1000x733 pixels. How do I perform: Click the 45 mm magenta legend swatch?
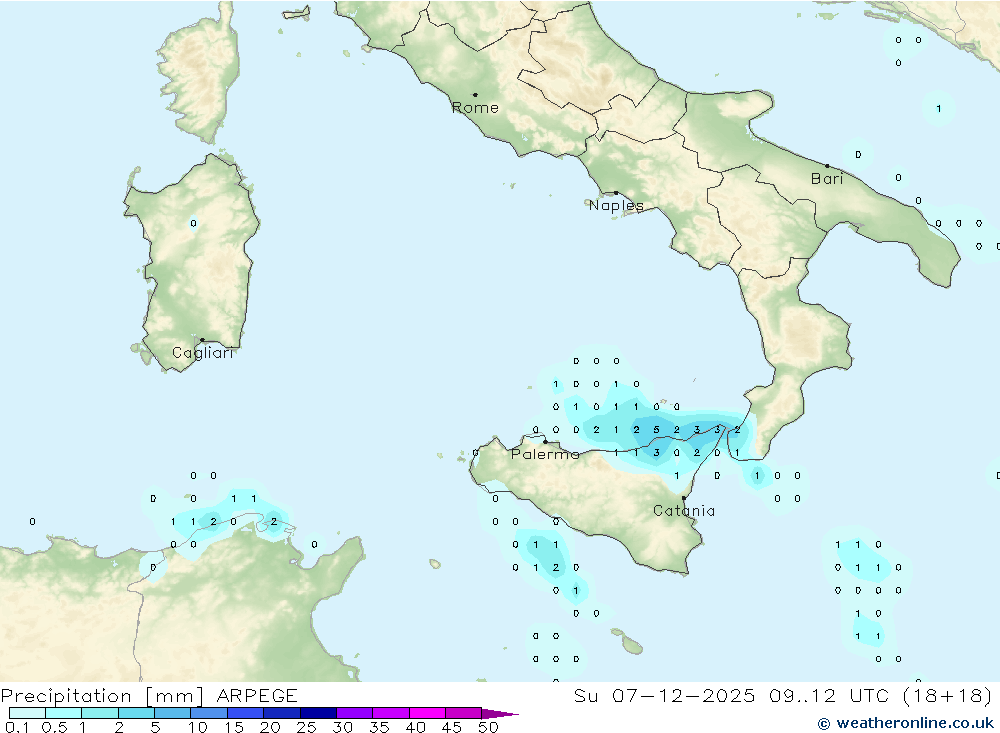tap(463, 713)
